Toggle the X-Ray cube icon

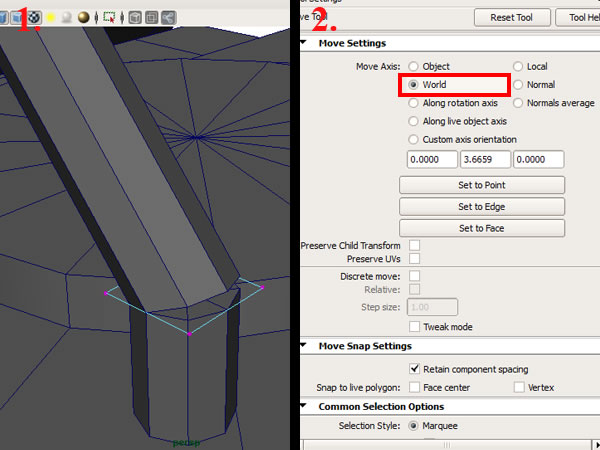pos(135,17)
